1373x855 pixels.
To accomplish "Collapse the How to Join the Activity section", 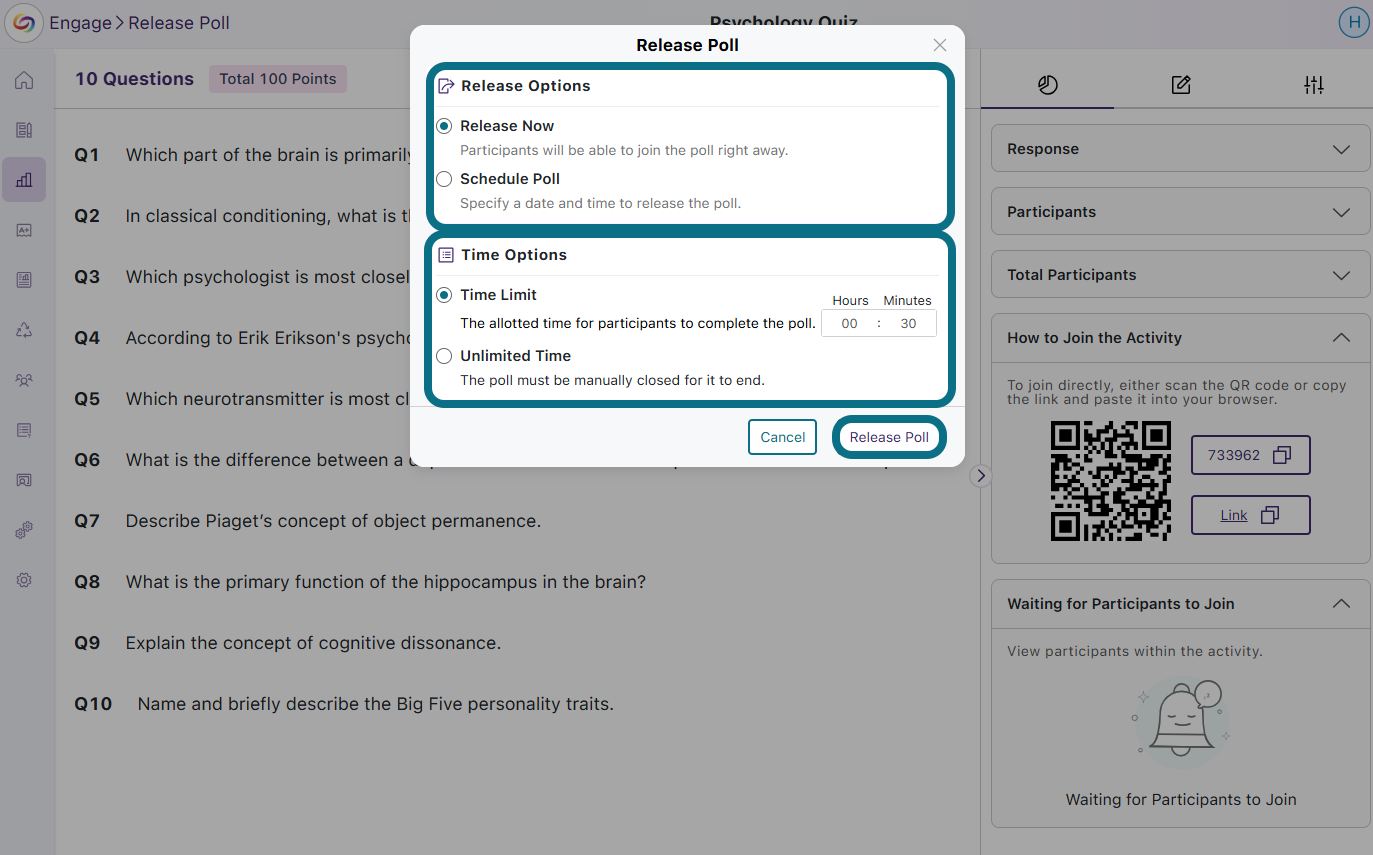I will tap(1341, 338).
